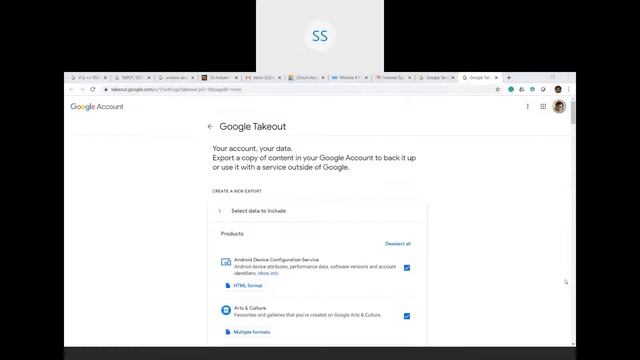The image size is (640, 360).
Task: Click the SS participant avatar
Action: tap(320, 36)
